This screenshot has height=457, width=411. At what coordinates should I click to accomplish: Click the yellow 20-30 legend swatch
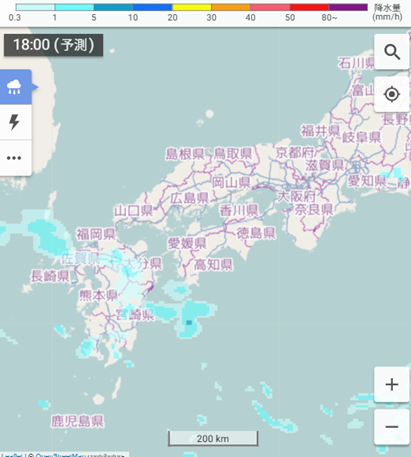pos(192,7)
